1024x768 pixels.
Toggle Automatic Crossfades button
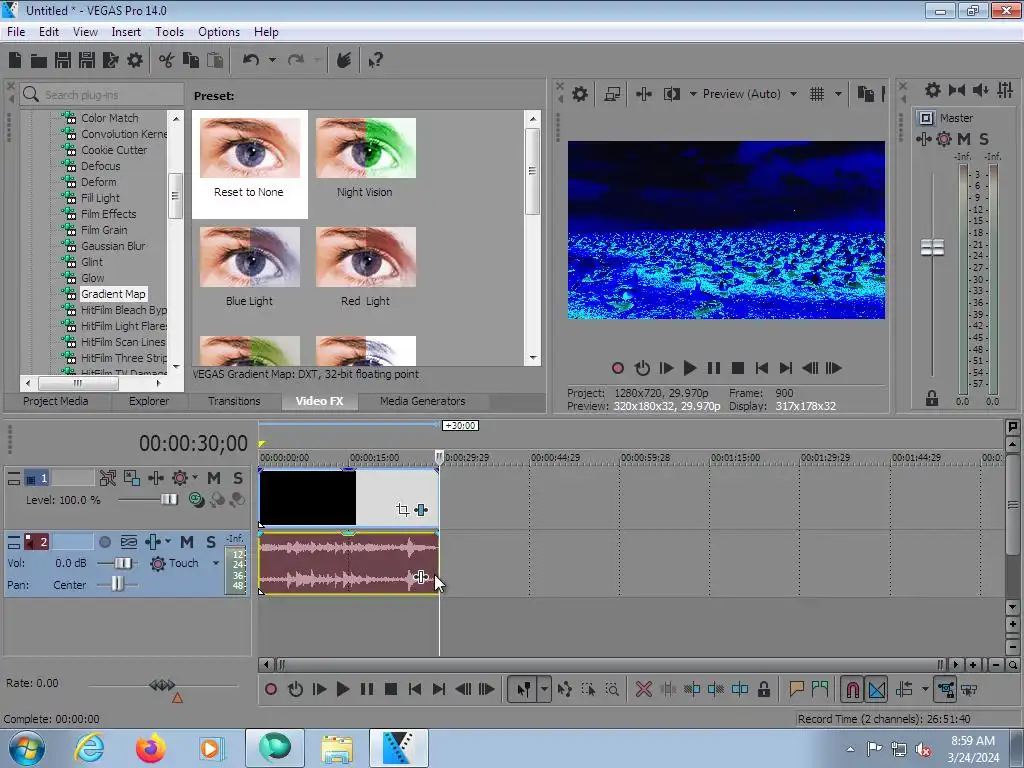click(x=876, y=689)
